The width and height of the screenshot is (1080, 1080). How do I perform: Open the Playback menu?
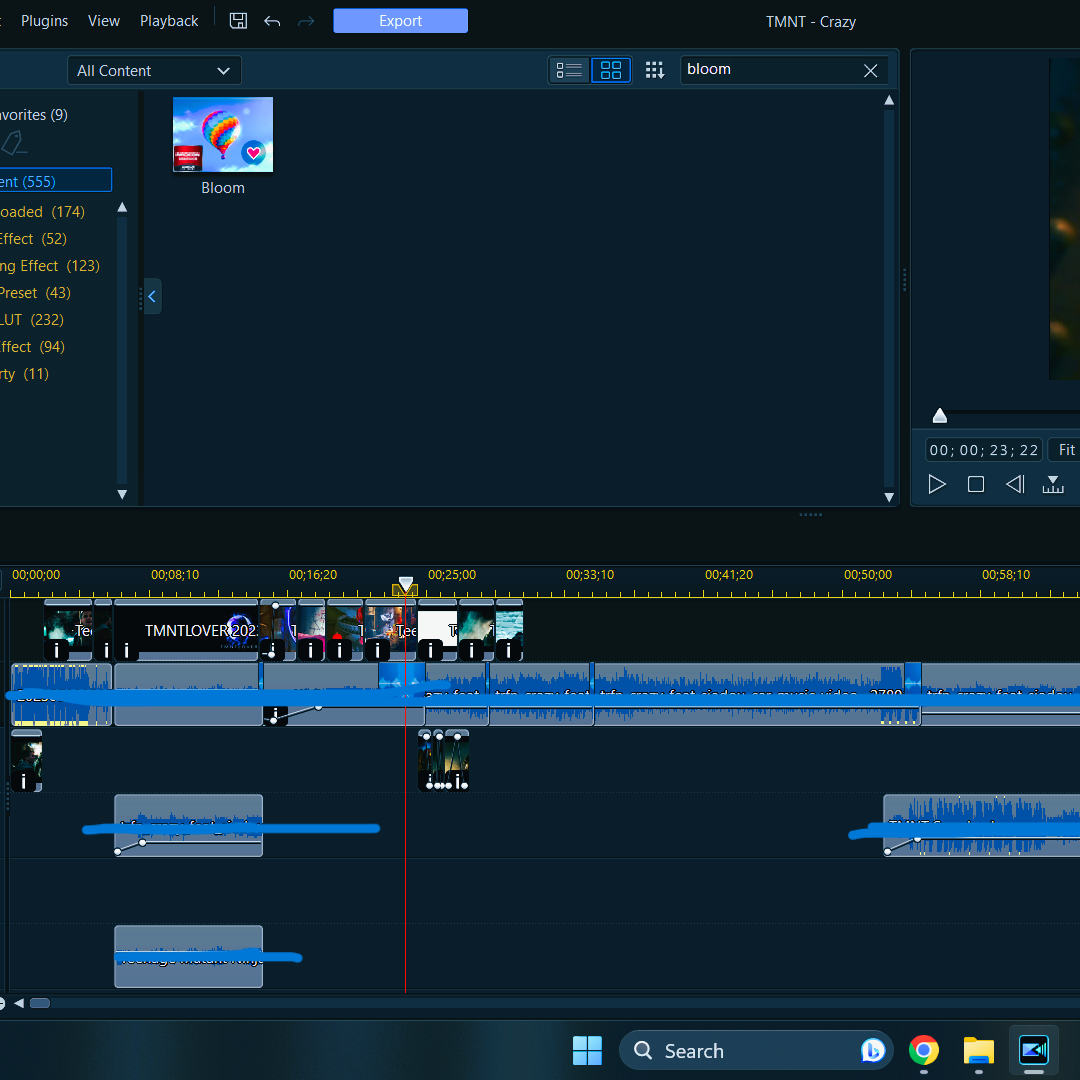pos(169,21)
